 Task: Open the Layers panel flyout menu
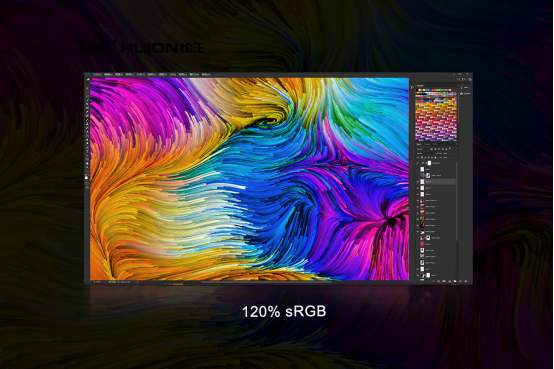(x=456, y=144)
